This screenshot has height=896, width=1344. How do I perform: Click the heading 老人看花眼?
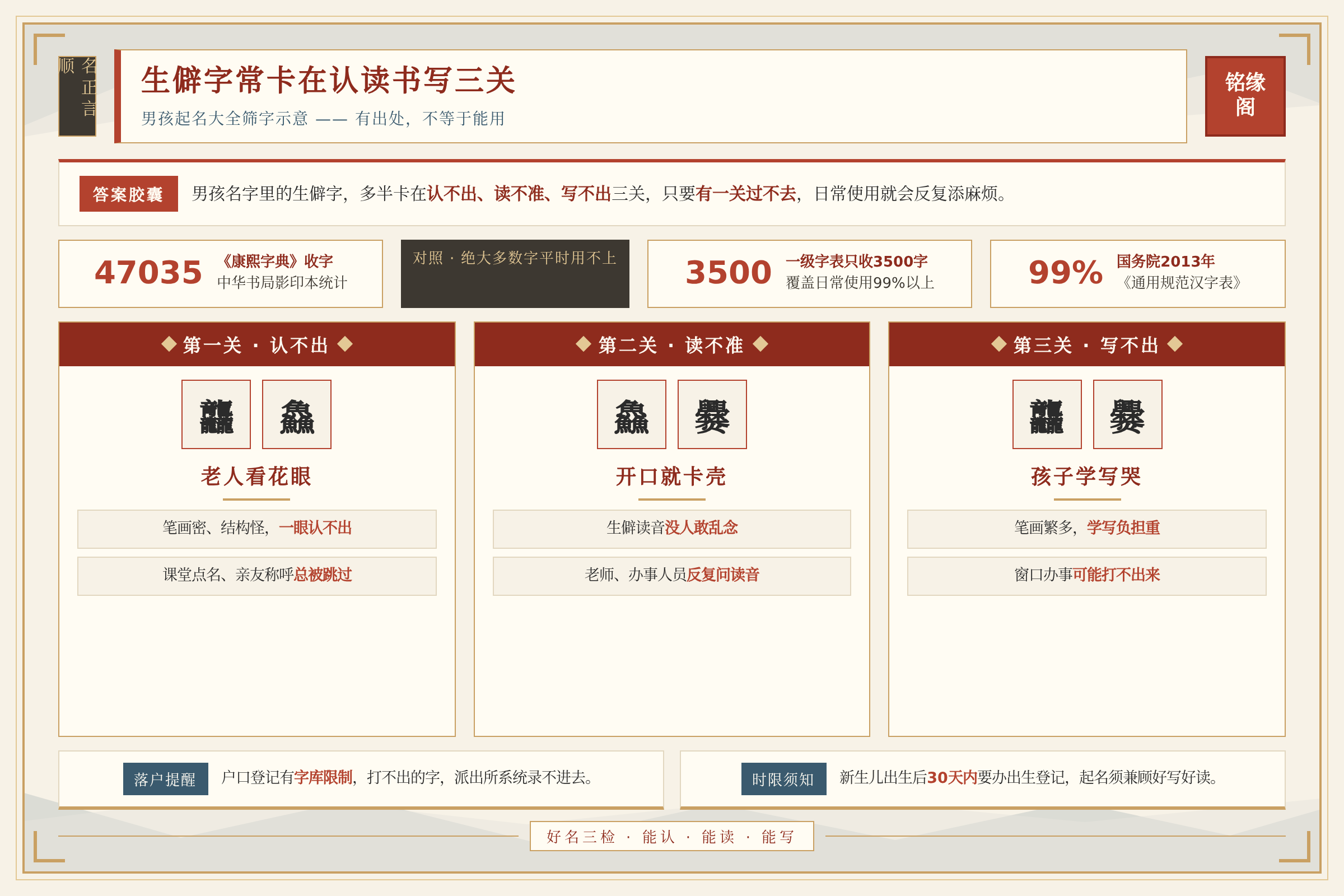point(256,476)
